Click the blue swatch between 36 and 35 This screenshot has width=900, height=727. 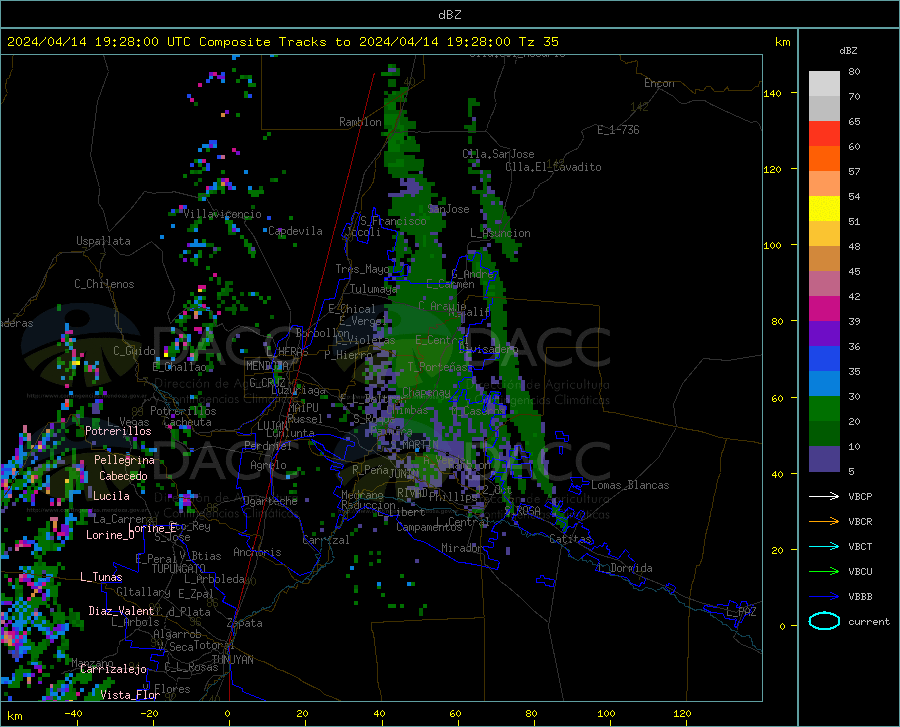pos(824,359)
